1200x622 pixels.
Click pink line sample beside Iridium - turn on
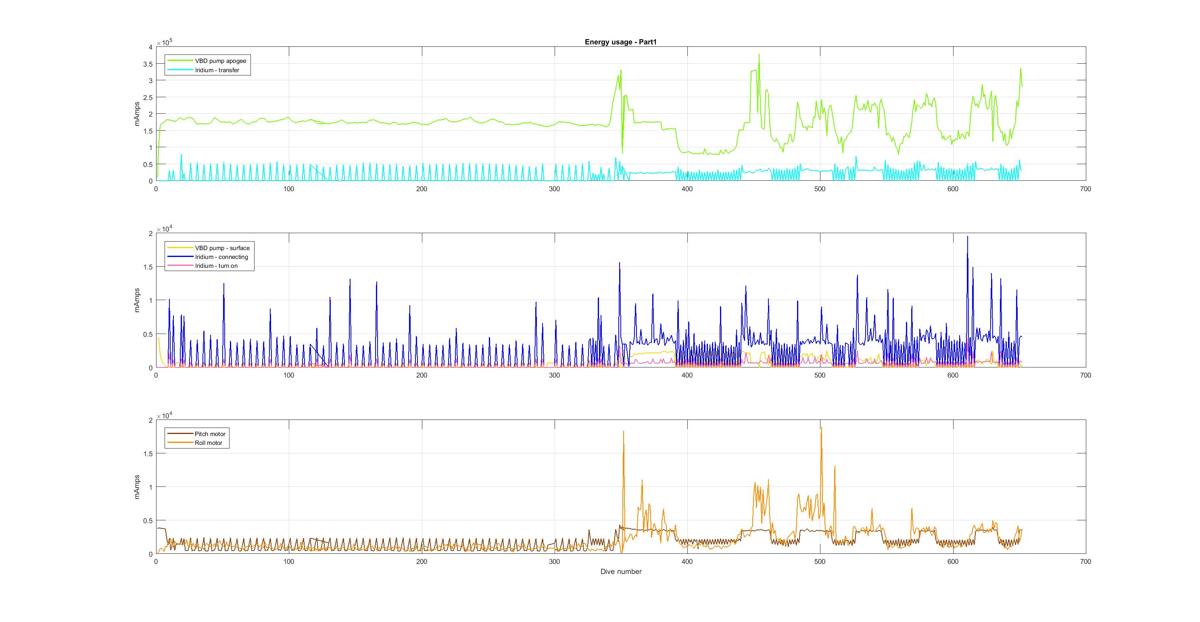[179, 267]
